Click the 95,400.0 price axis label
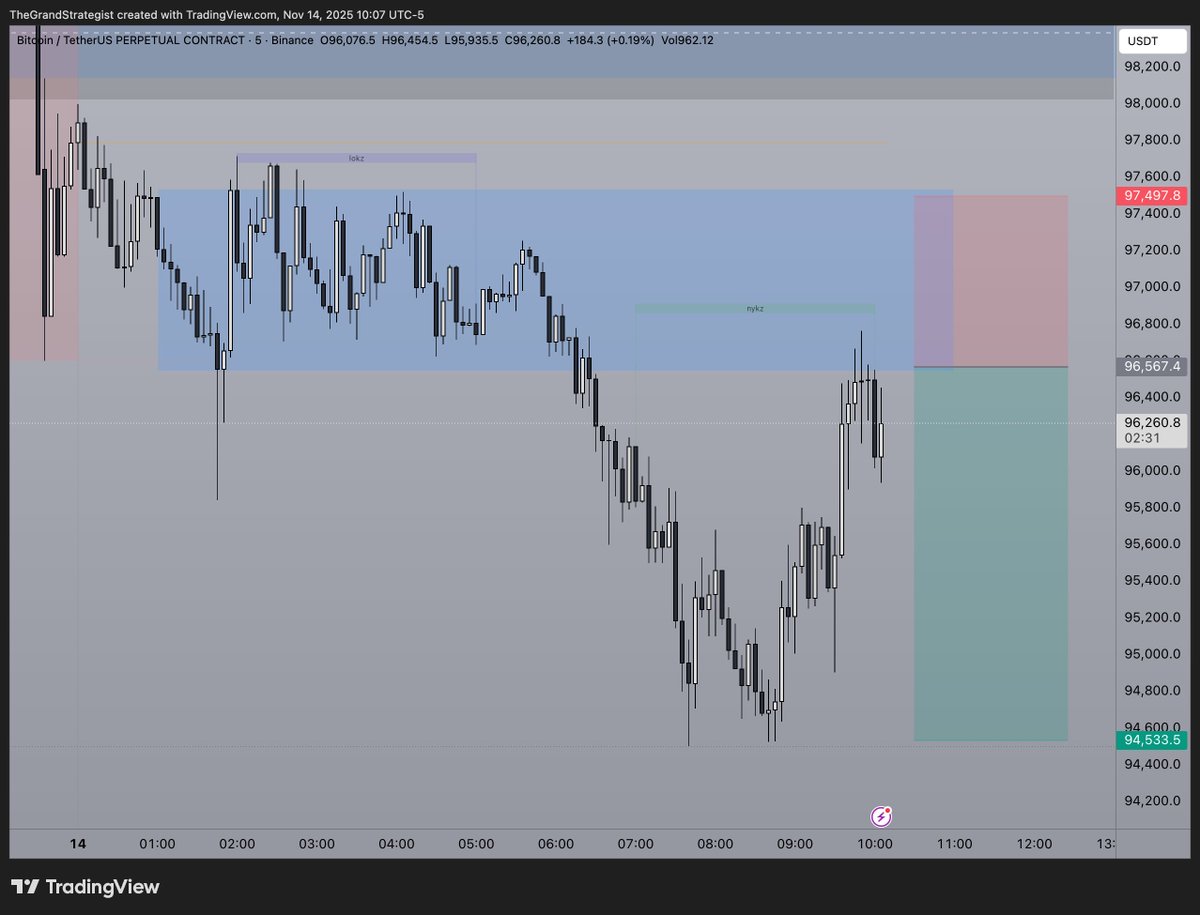This screenshot has height=915, width=1200. 1153,581
